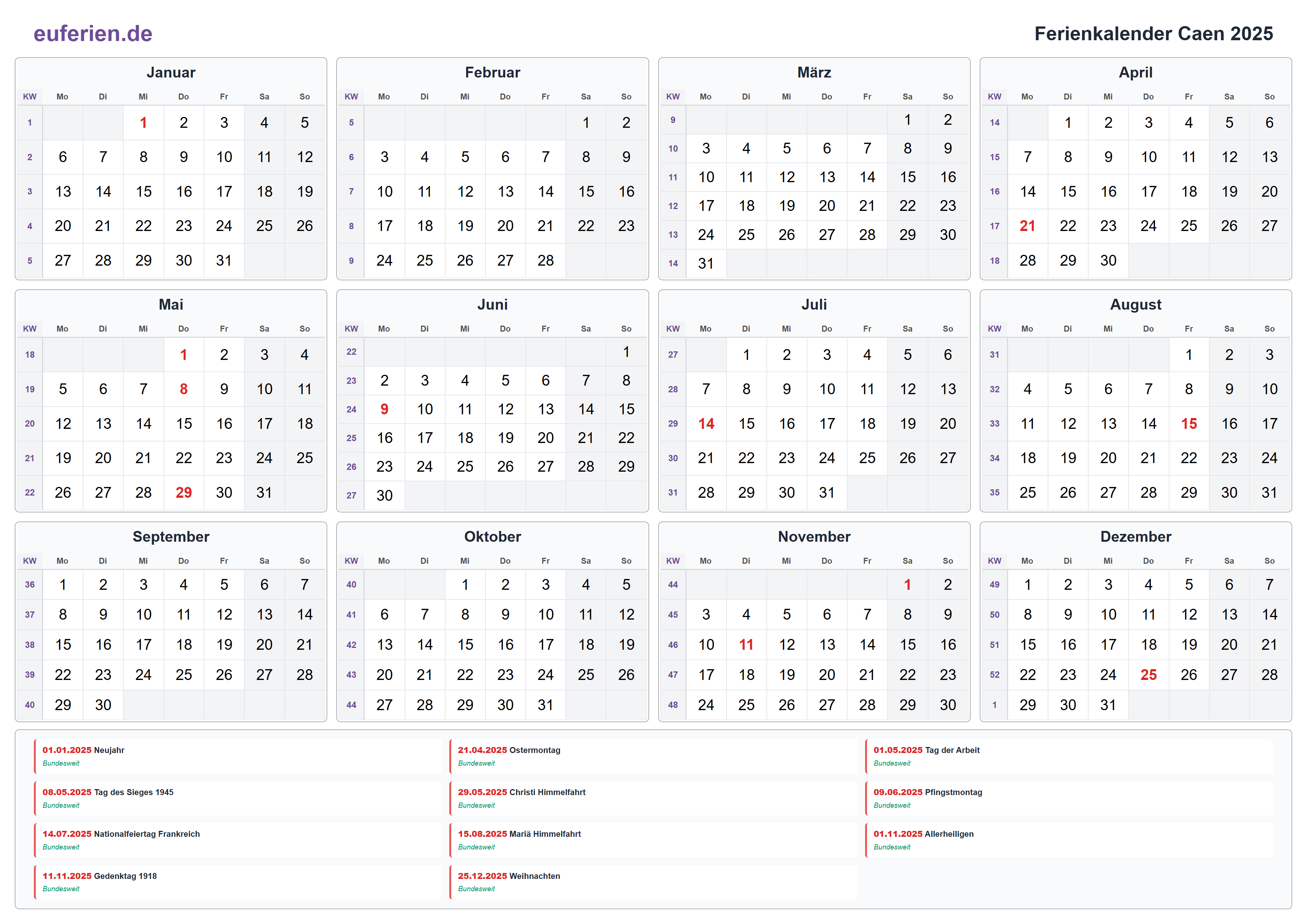Select date 31 in August

1269,493
